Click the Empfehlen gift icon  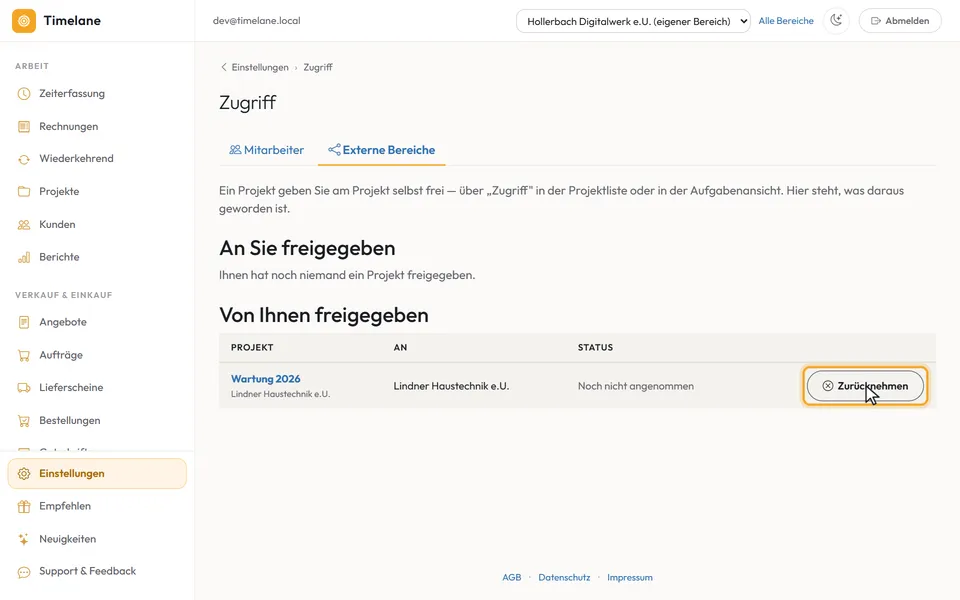(x=24, y=506)
